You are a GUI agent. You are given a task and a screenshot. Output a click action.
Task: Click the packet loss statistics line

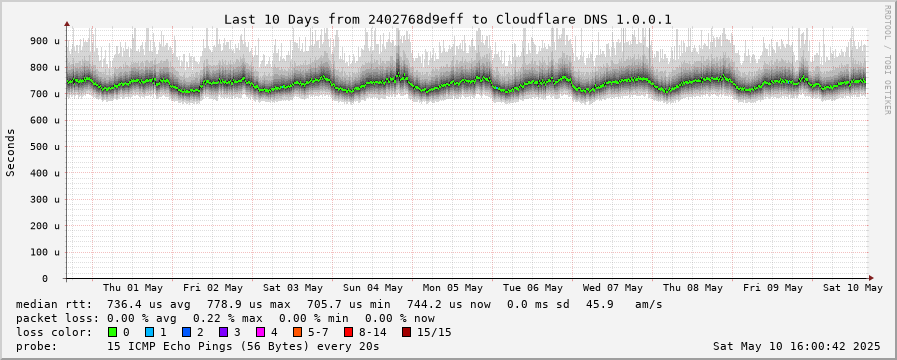[x=225, y=318]
